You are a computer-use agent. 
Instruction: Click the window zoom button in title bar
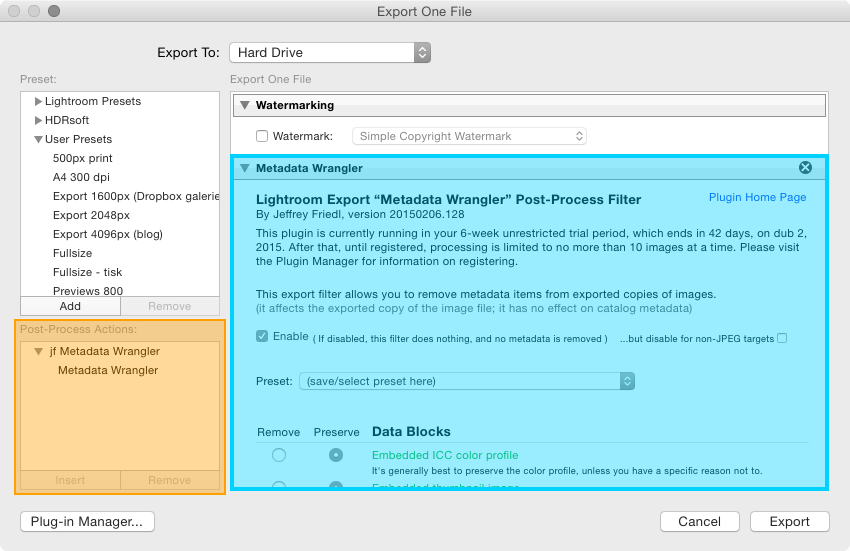[x=54, y=11]
